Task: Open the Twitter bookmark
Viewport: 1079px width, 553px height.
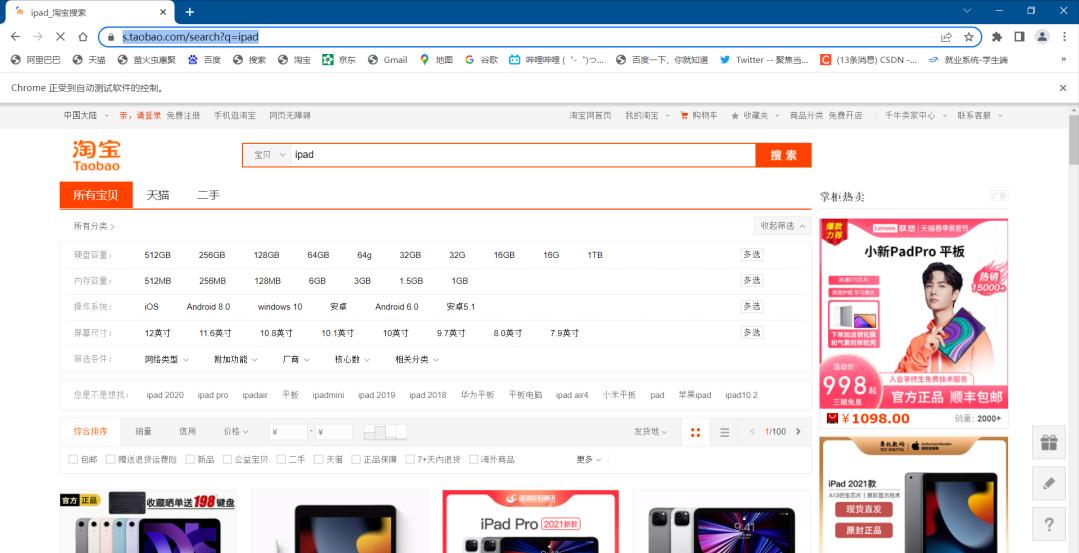Action: (764, 60)
